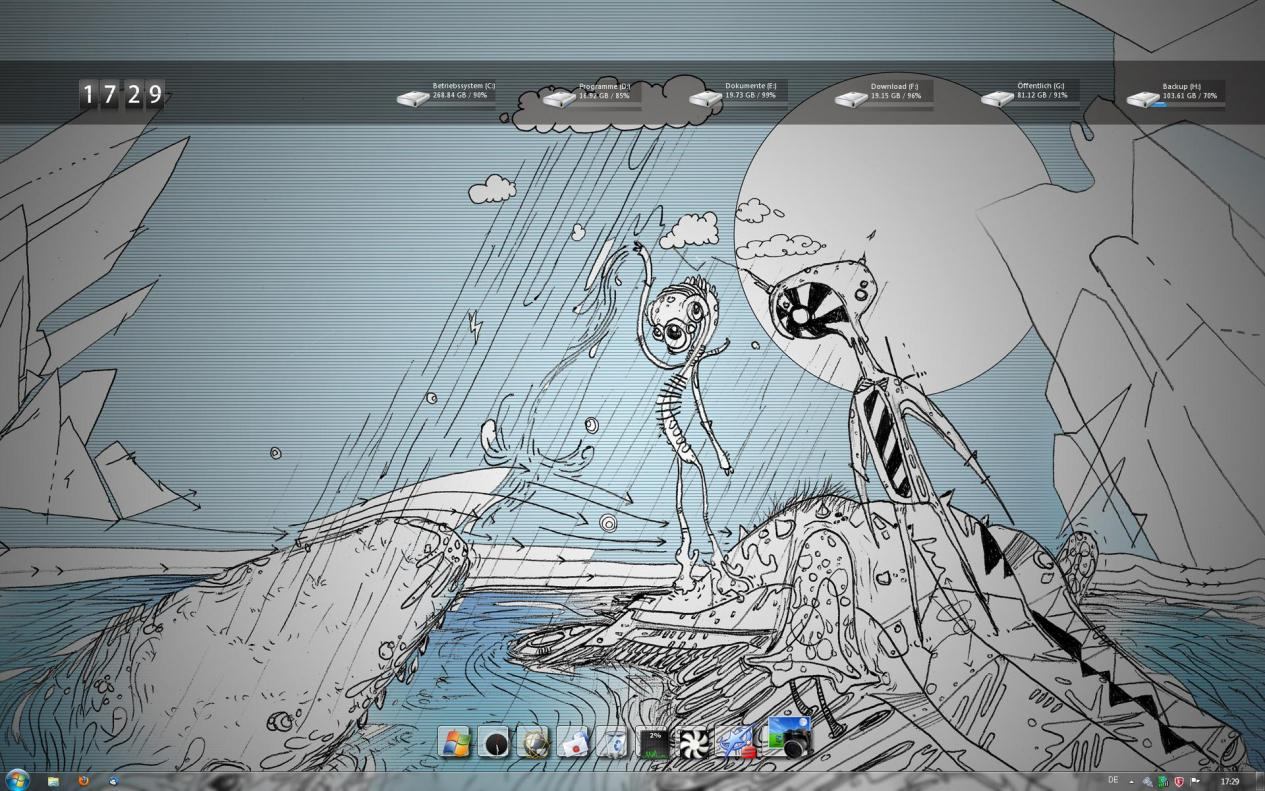The height and width of the screenshot is (791, 1265).
Task: Open Windows Explorer from the taskbar
Action: click(53, 781)
